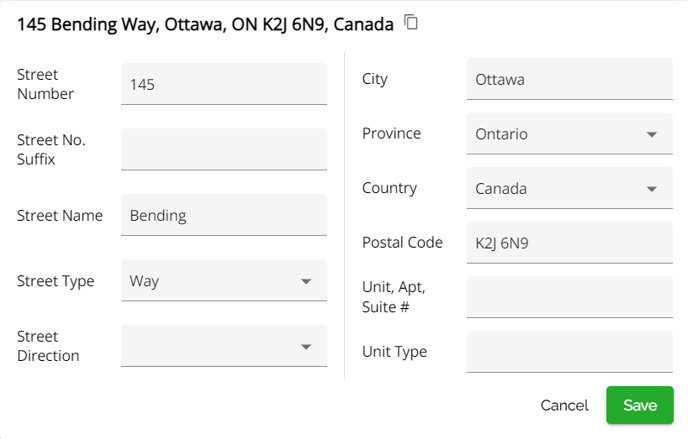The height and width of the screenshot is (439, 688).
Task: Open the Province dropdown showing Ontario
Action: pyautogui.click(x=570, y=134)
